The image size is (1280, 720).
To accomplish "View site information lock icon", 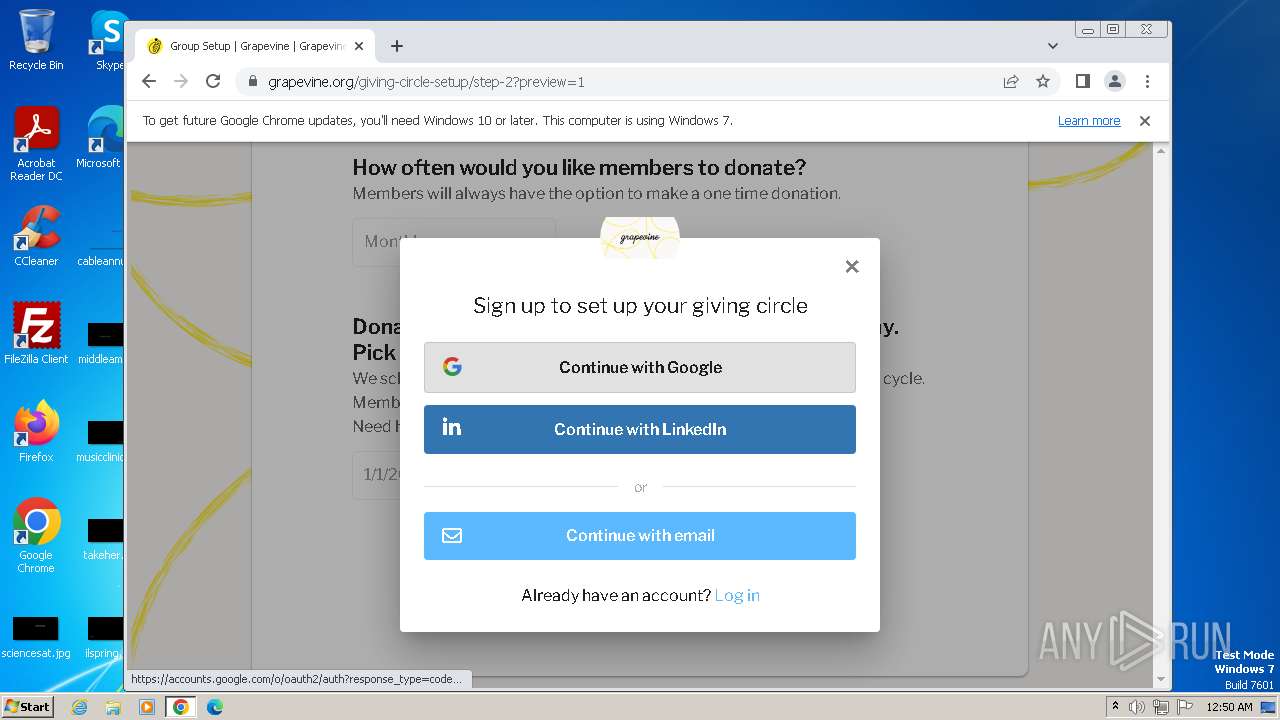I will pyautogui.click(x=253, y=82).
